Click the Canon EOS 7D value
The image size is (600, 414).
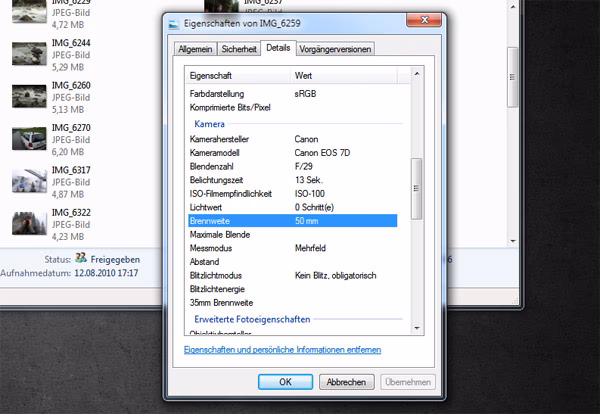[x=322, y=153]
